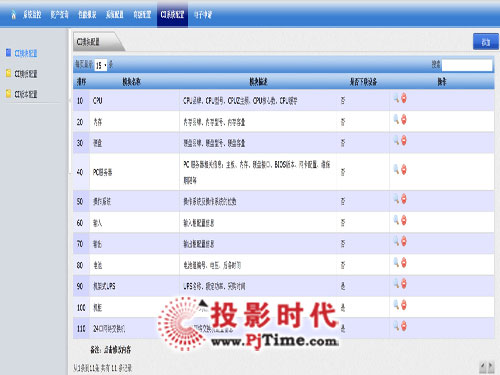Click the magnifier icon in row 60
The width and height of the screenshot is (500, 375).
(x=396, y=220)
